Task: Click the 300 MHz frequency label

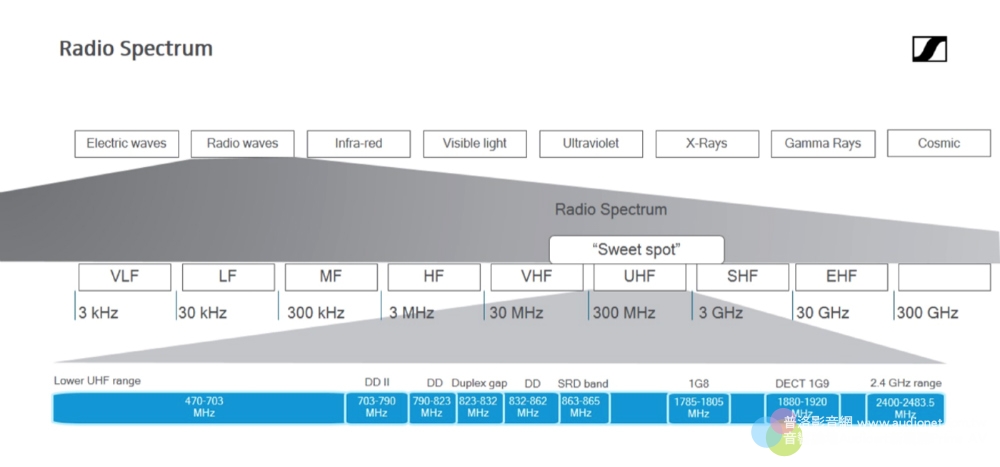Action: 624,313
